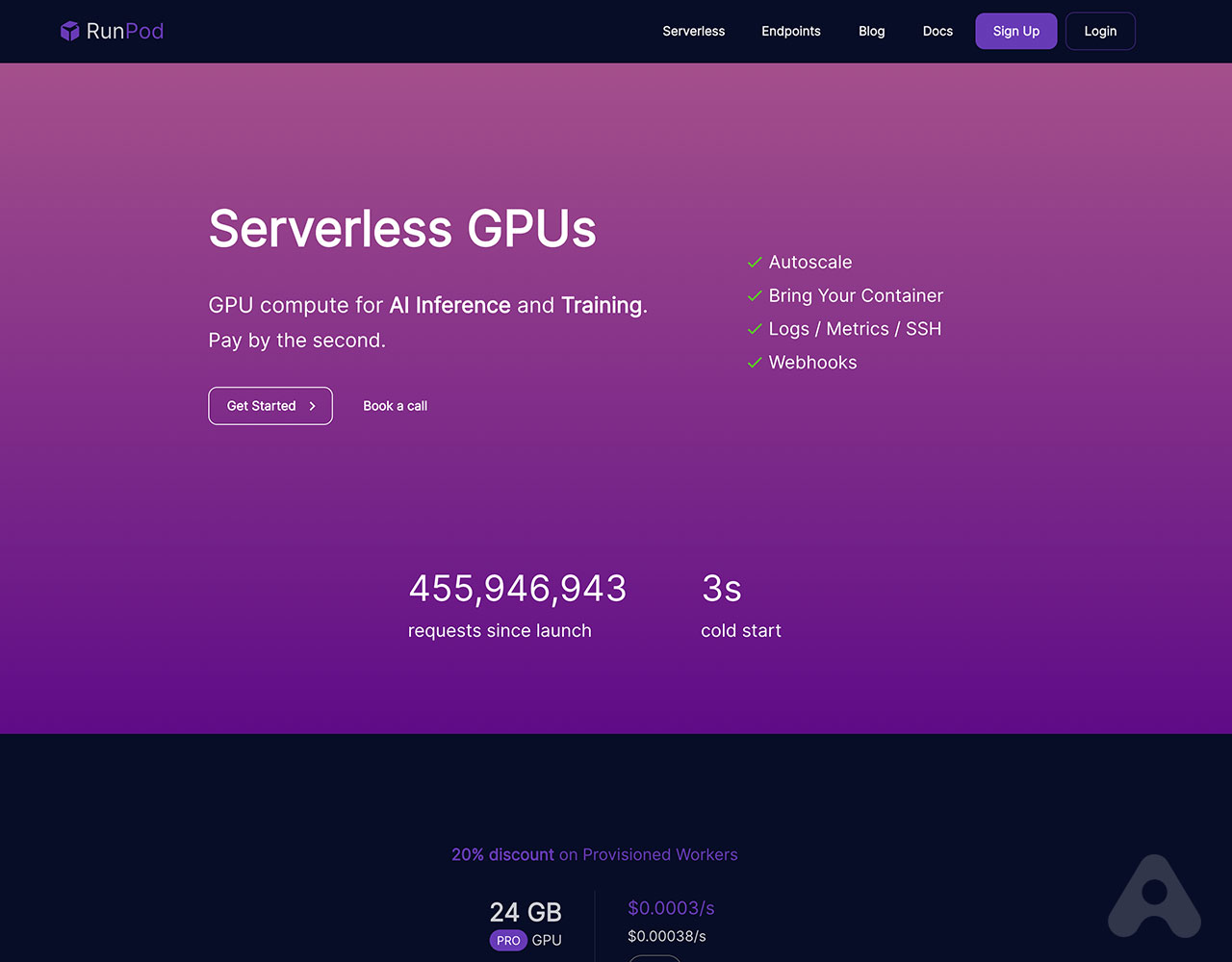Open the Docs page
The width and height of the screenshot is (1232, 962).
coord(937,31)
